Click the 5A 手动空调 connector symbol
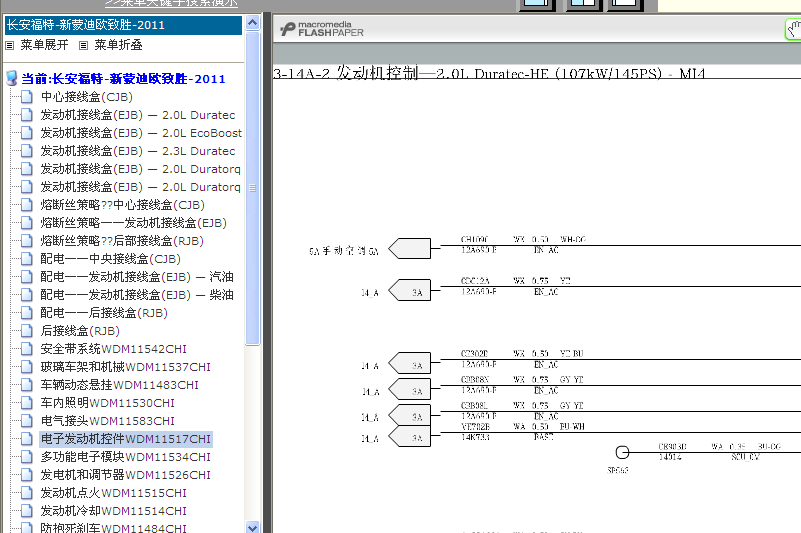The image size is (801, 533). coord(410,249)
